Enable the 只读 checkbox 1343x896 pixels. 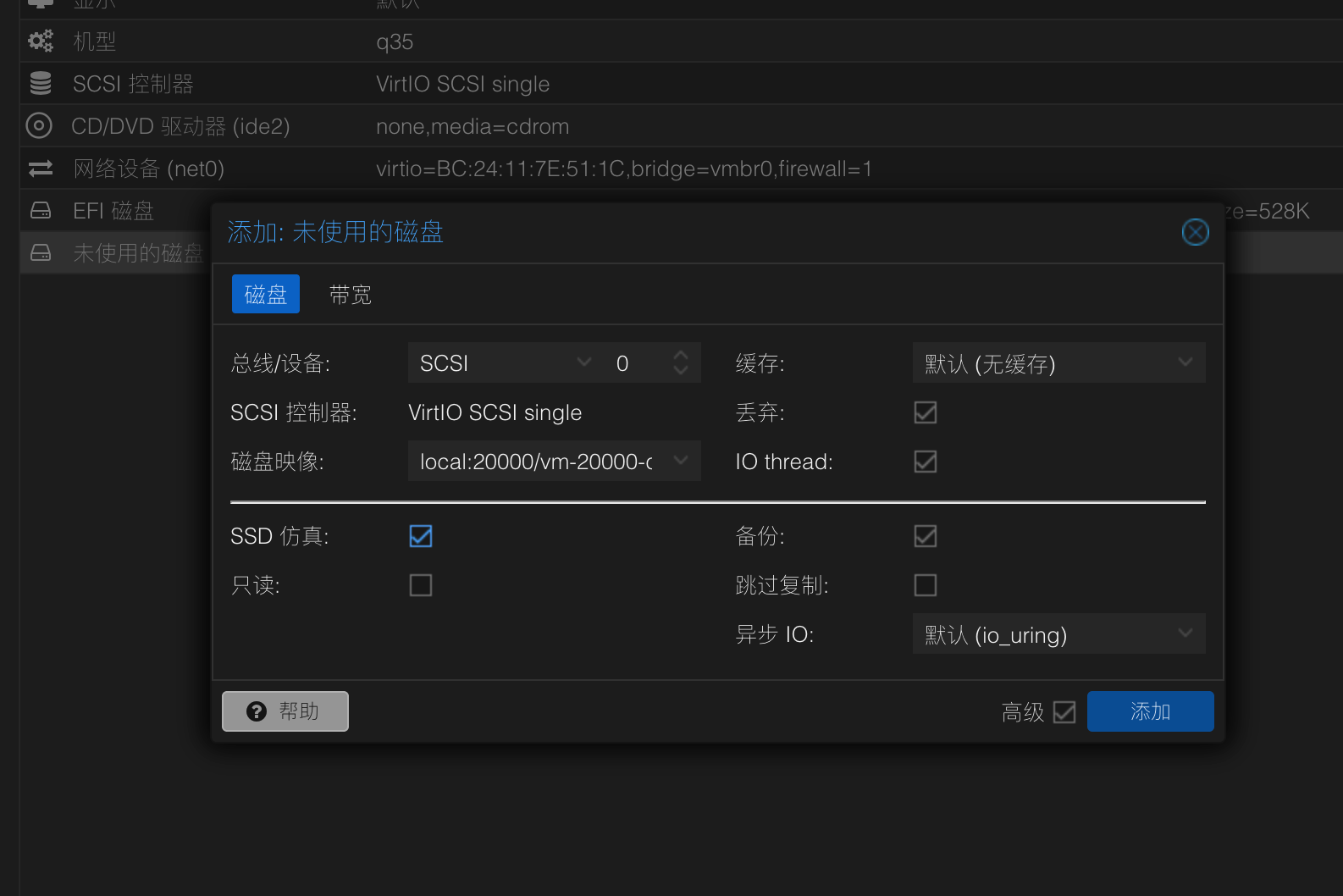point(421,585)
